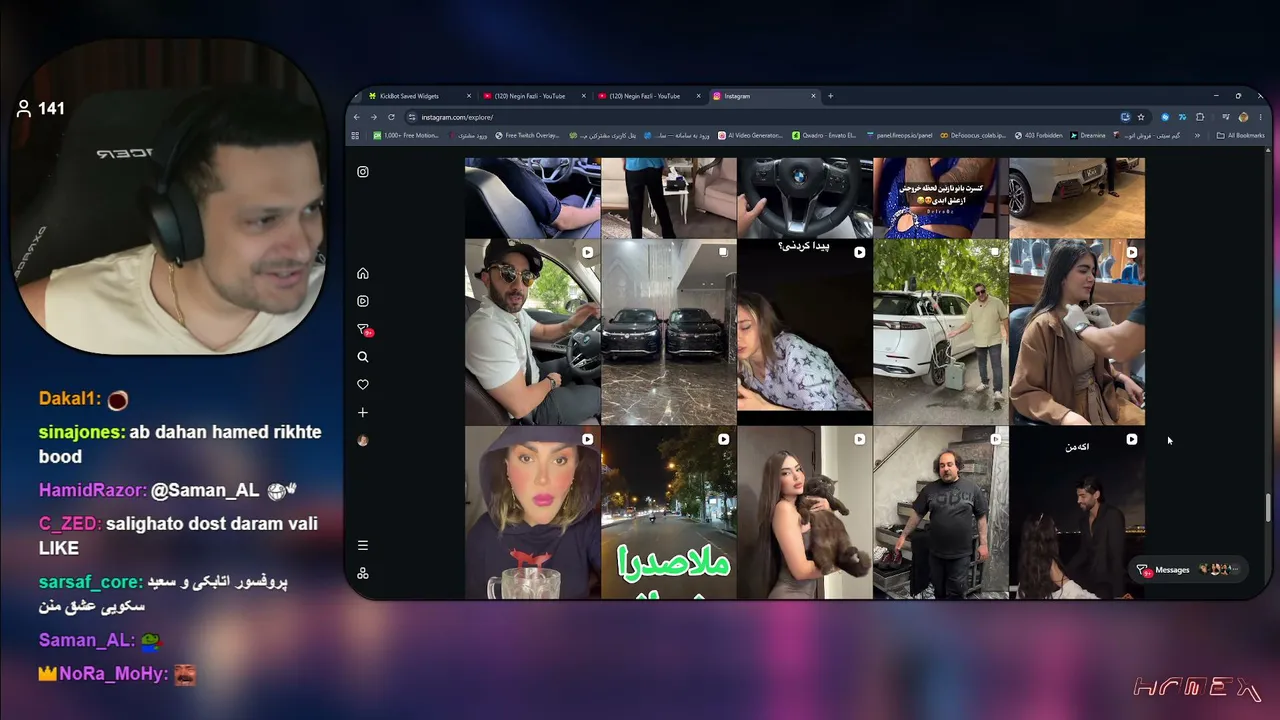Screen dimensions: 1280x720
Task: Open the panel.fireops.io/panel bookmark
Action: [900, 135]
